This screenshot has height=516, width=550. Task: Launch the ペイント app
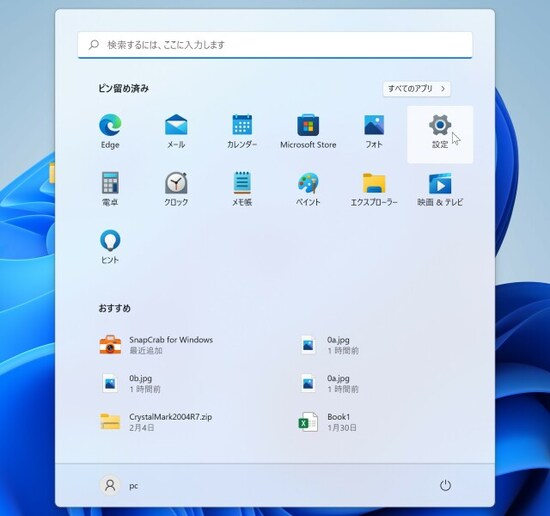308,189
